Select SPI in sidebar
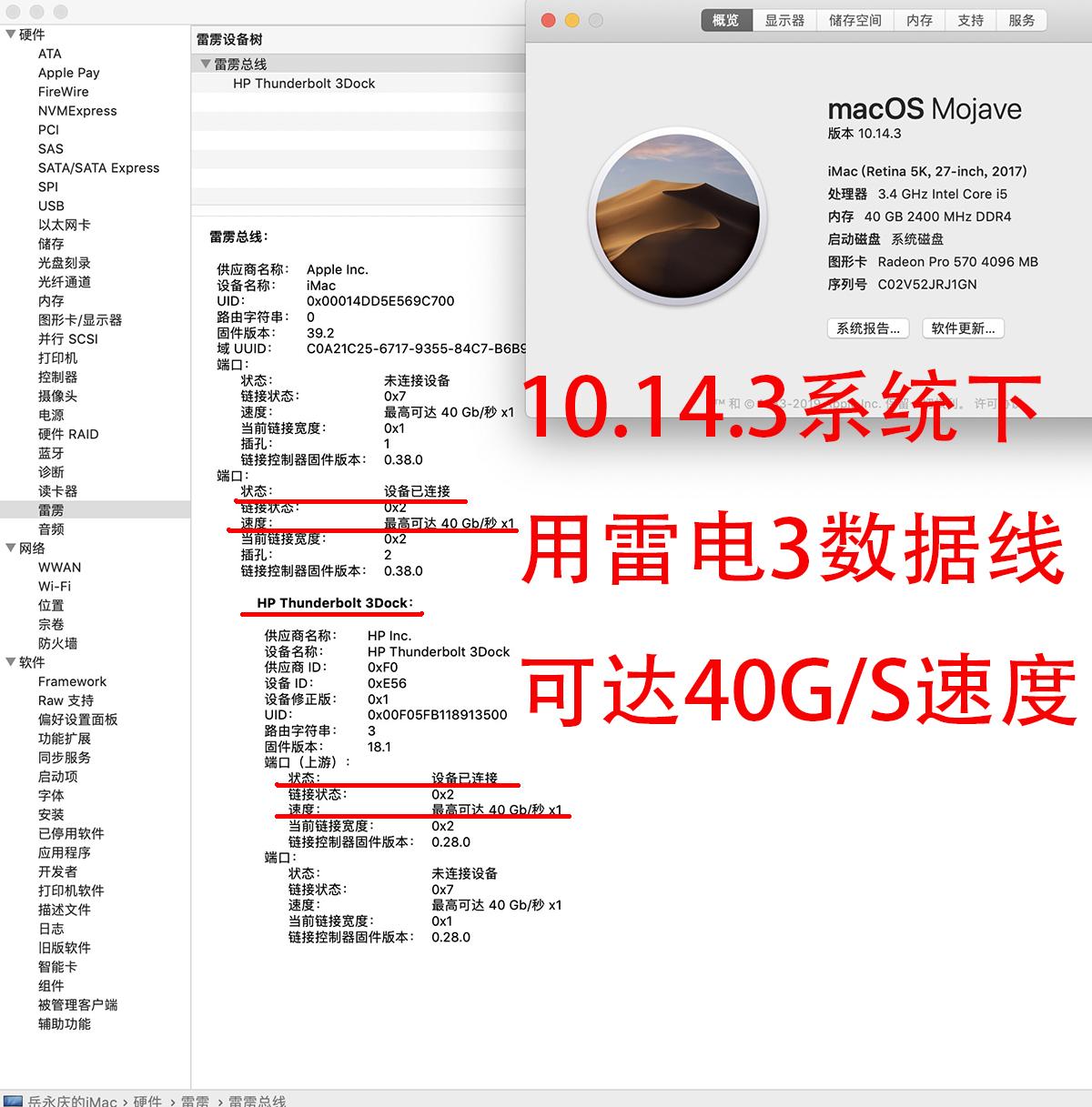Image resolution: width=1092 pixels, height=1107 pixels. pyautogui.click(x=48, y=187)
